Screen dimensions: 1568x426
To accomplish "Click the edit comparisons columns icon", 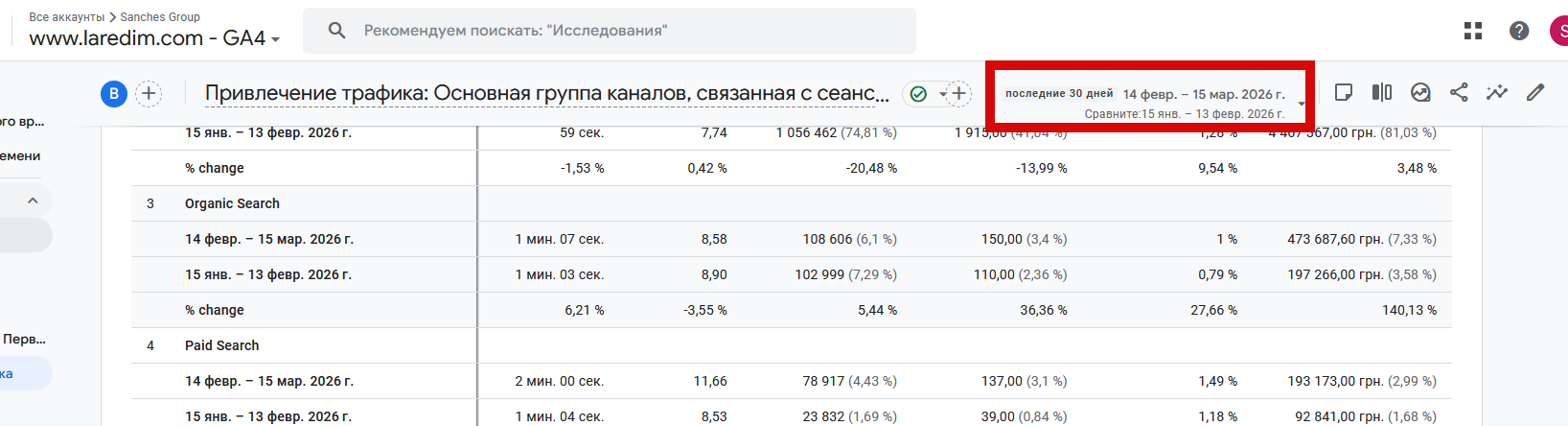I will click(x=1382, y=92).
